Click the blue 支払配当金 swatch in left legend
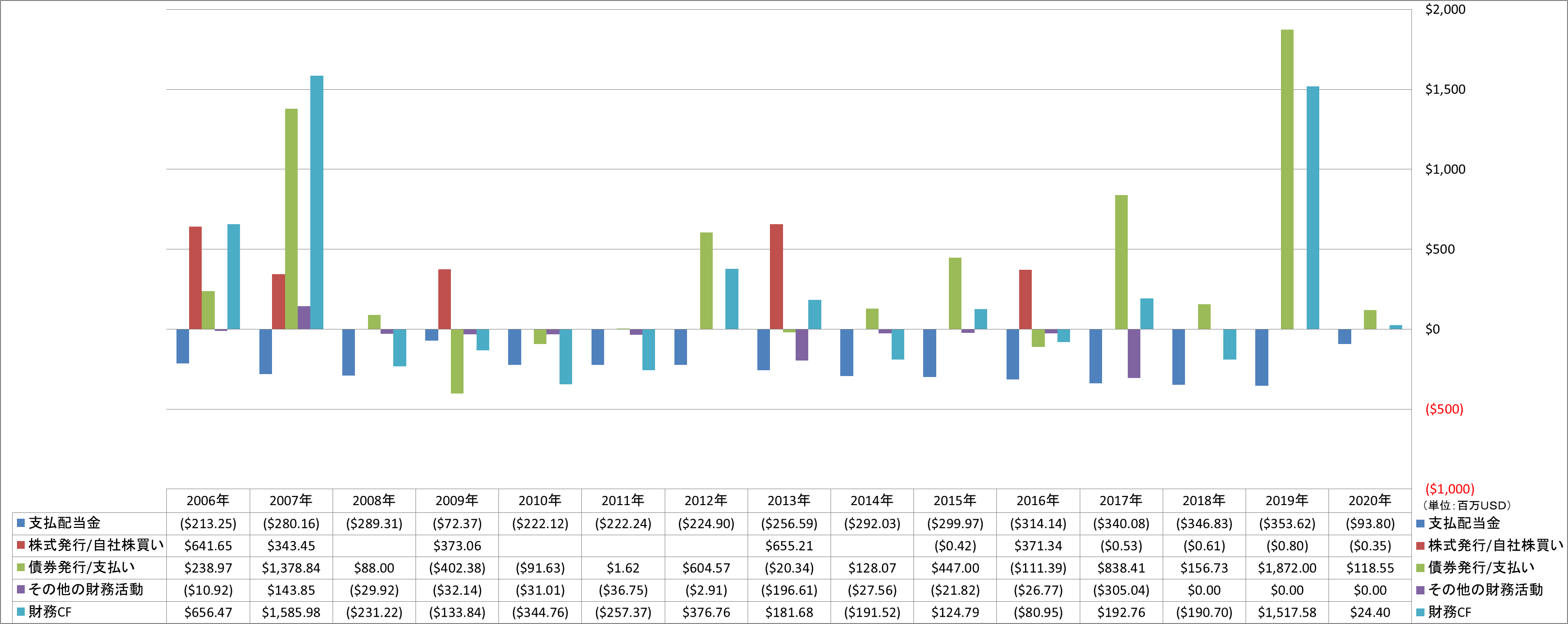The width and height of the screenshot is (1568, 624). point(21,523)
